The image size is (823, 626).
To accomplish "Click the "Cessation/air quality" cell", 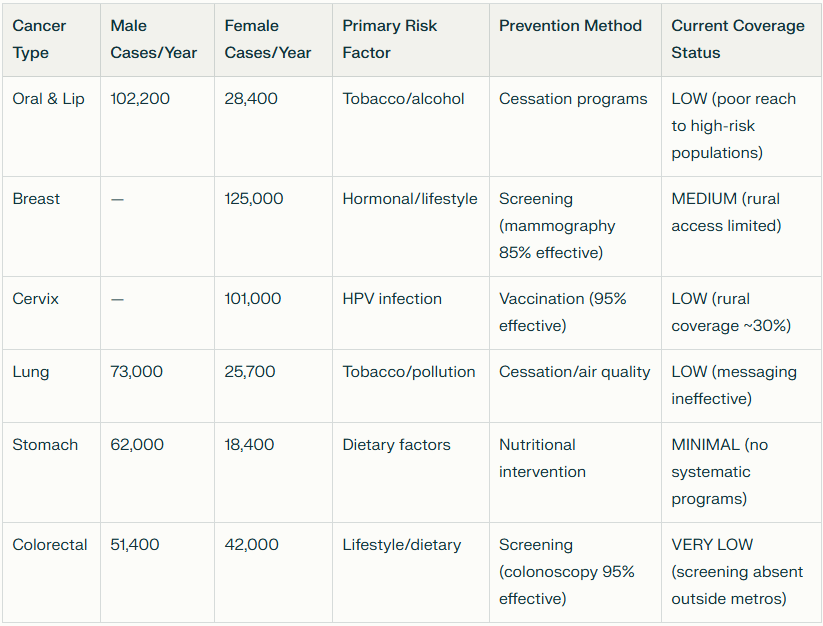I will click(575, 372).
